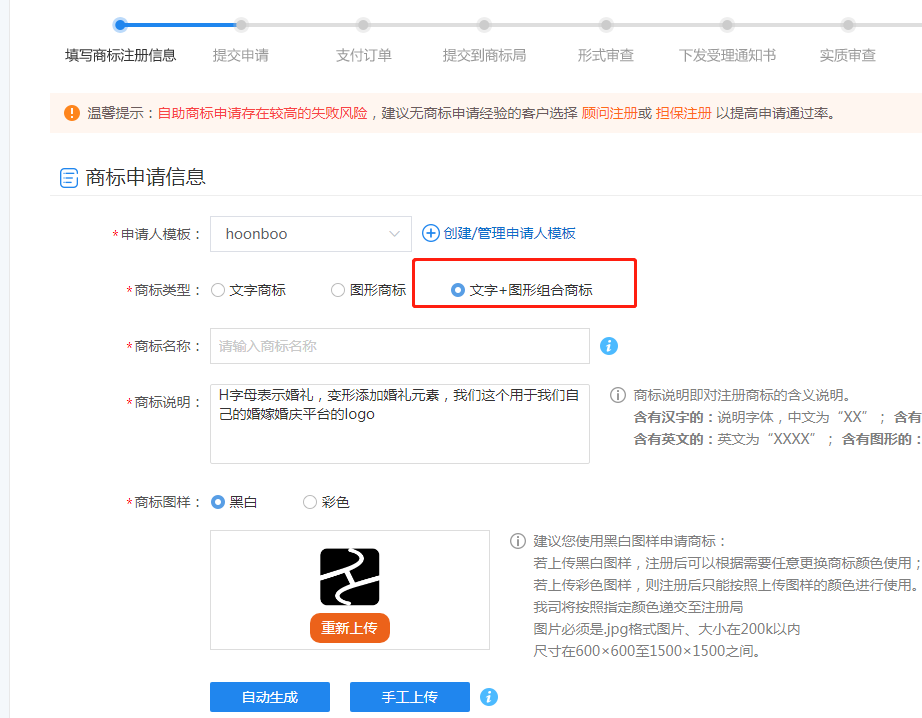This screenshot has width=922, height=718.
Task: Click the progress dot above 支付订单
Action: click(x=363, y=25)
